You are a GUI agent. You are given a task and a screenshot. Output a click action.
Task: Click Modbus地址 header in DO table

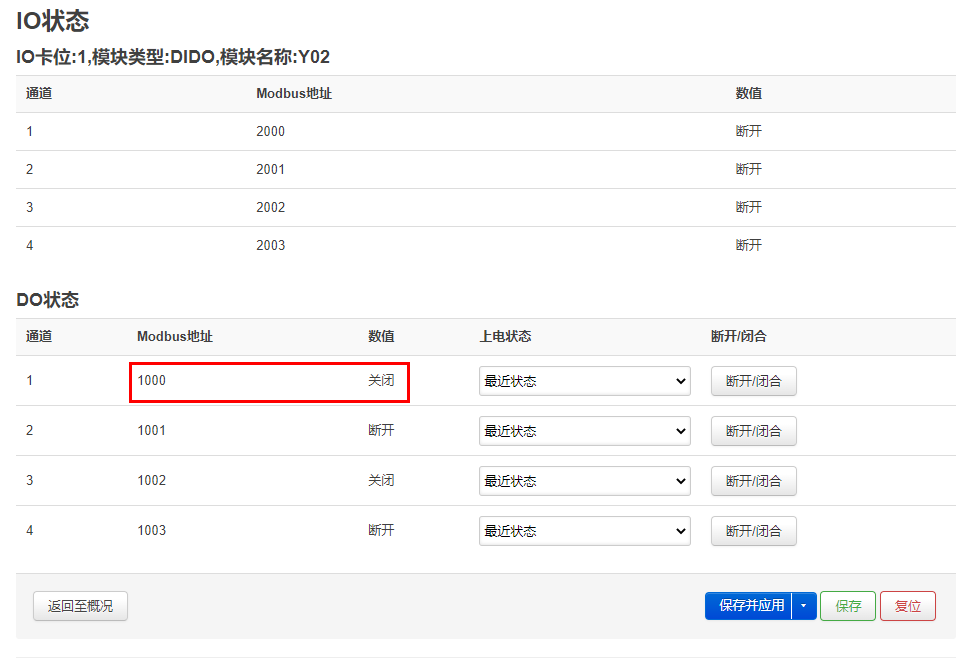click(x=175, y=336)
